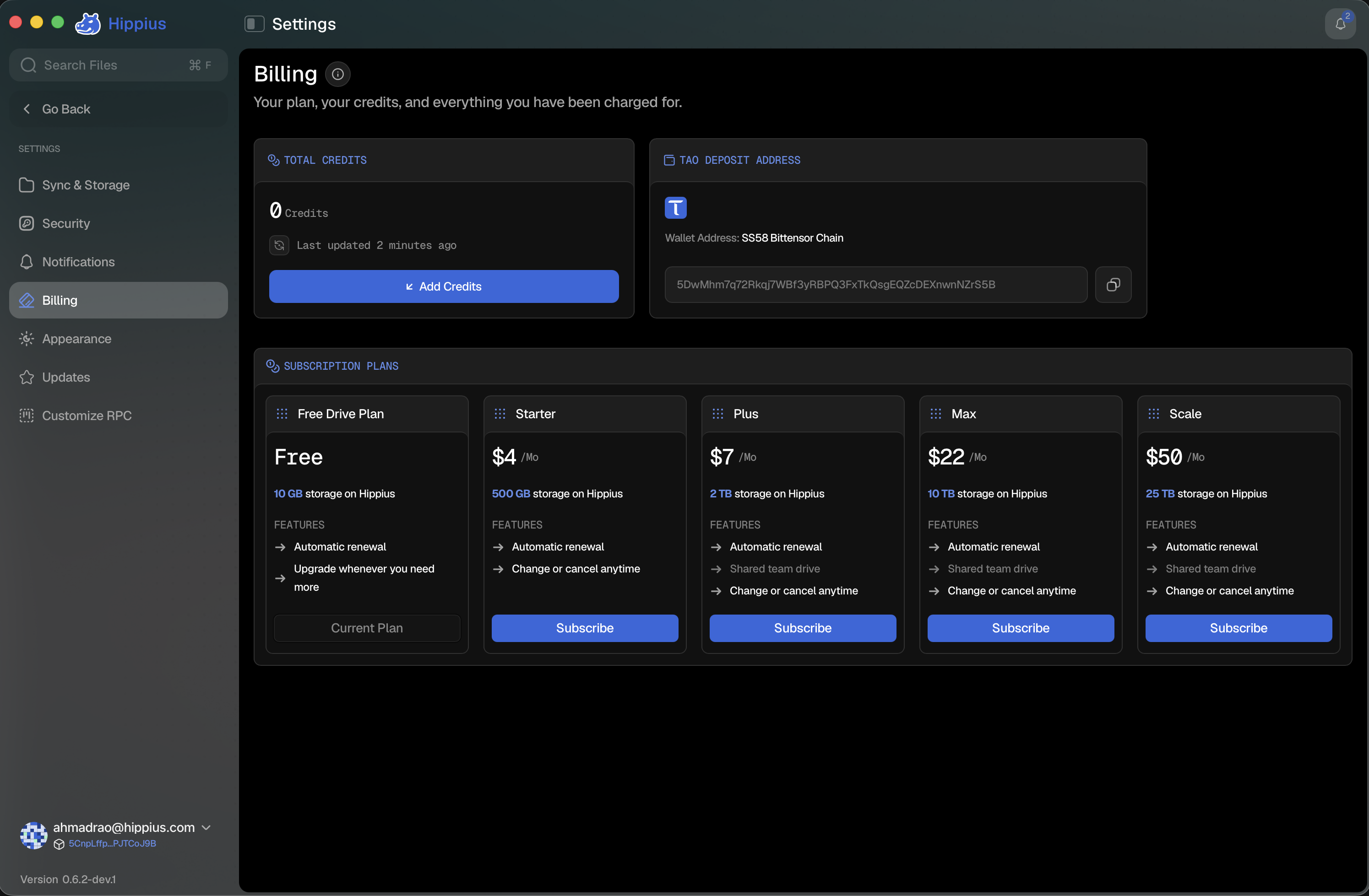The width and height of the screenshot is (1369, 896).
Task: Copy the TAO deposit address icon
Action: click(x=1113, y=285)
